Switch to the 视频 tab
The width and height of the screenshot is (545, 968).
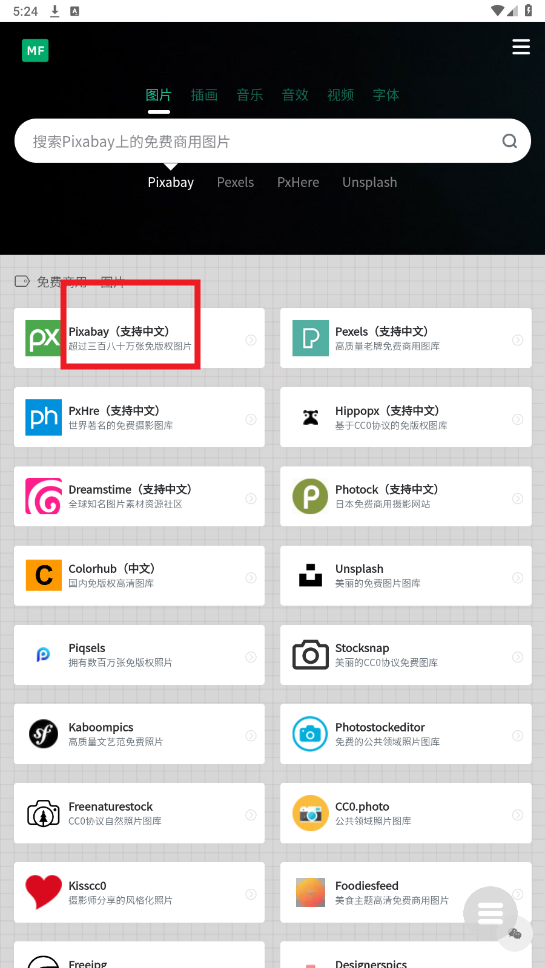click(x=341, y=94)
